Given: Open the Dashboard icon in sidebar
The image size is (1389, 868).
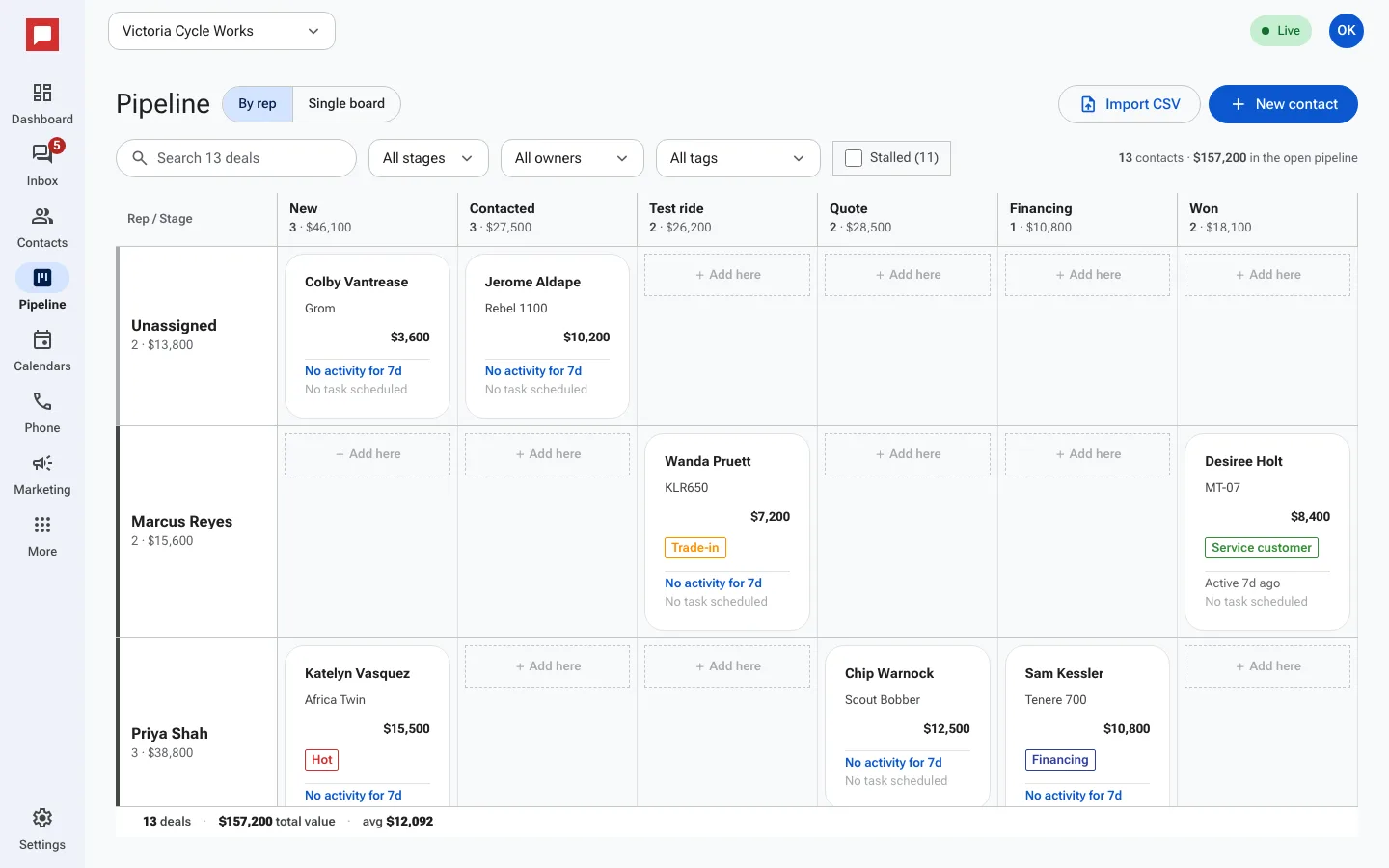Looking at the screenshot, I should 42,93.
